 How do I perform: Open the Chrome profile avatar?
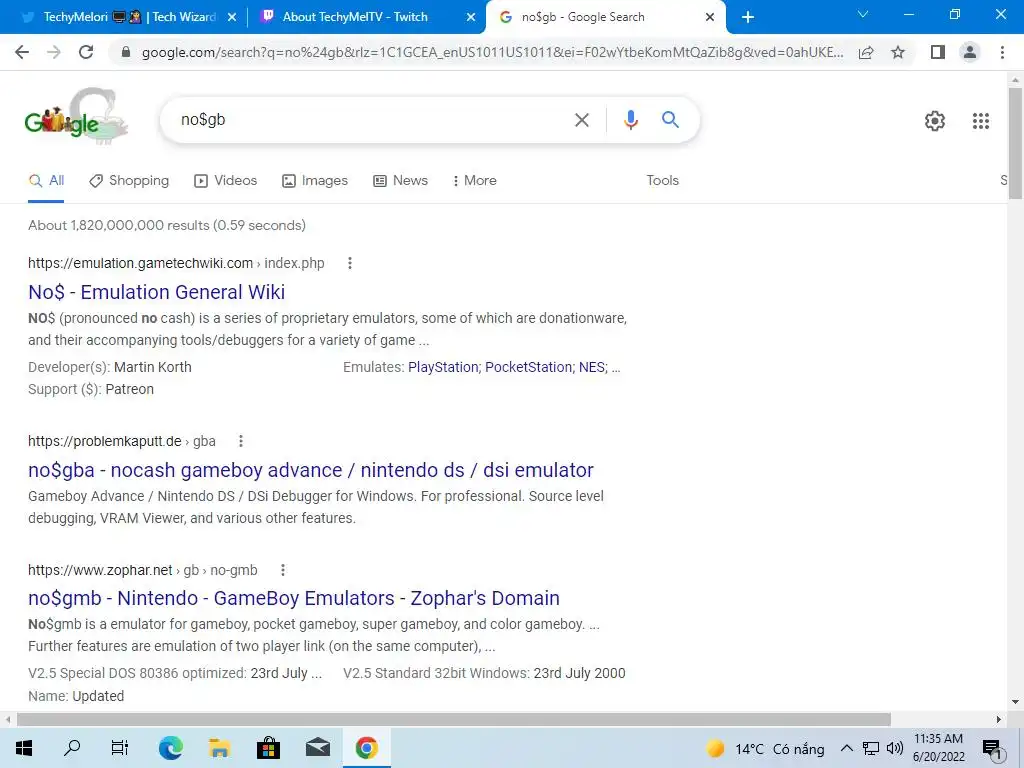click(970, 52)
